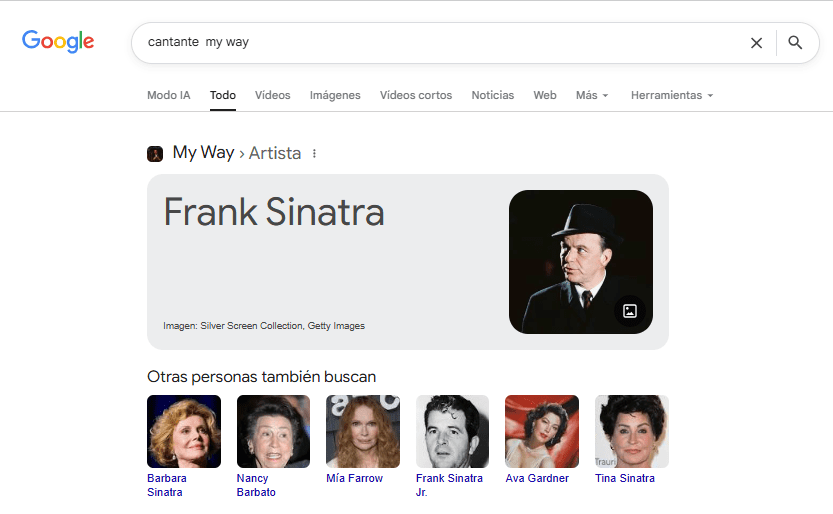
Task: Click the My Way breadcrumb link
Action: [203, 153]
